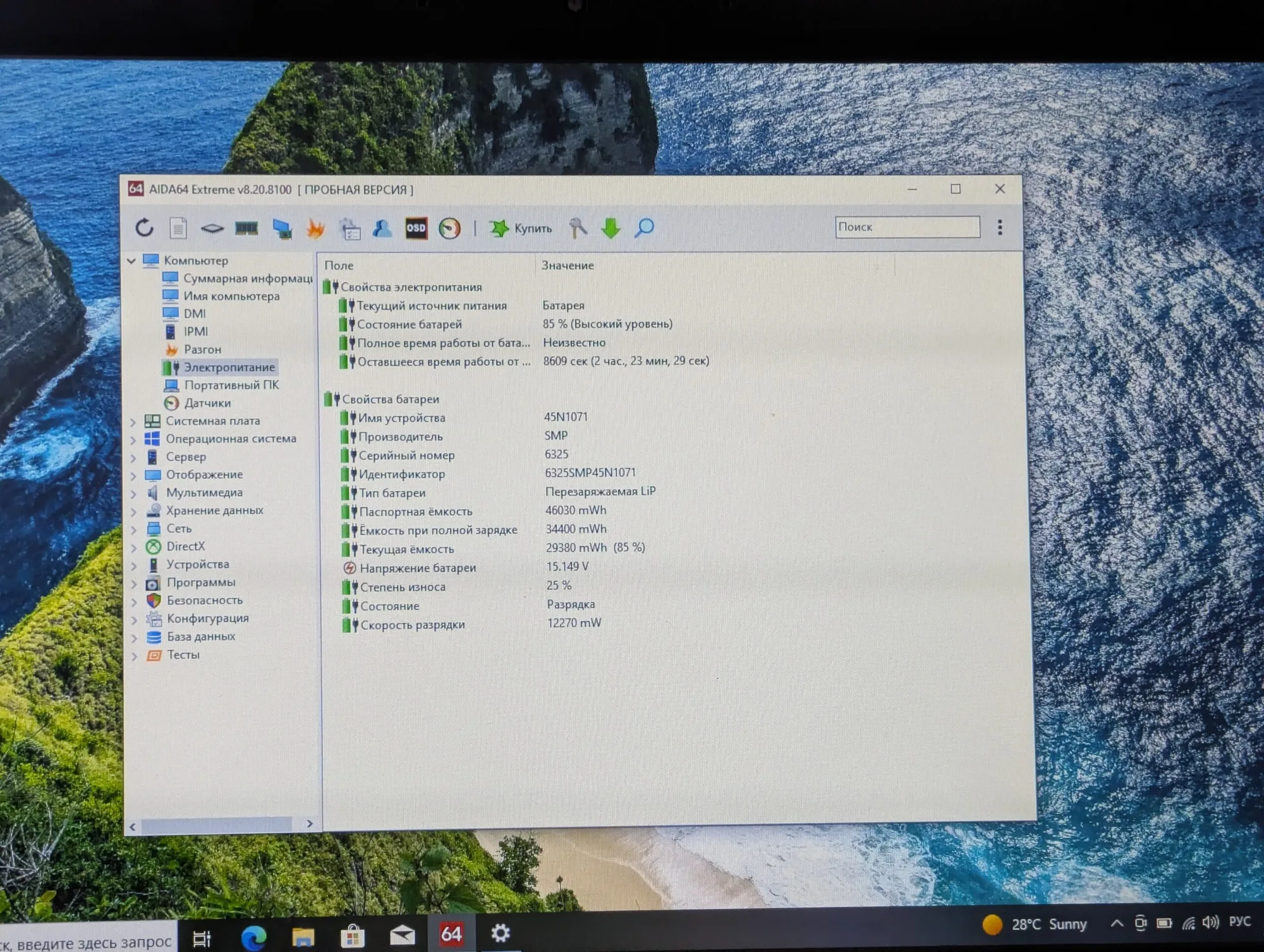Click the Поиск search field
This screenshot has height=952, width=1264.
tap(908, 227)
